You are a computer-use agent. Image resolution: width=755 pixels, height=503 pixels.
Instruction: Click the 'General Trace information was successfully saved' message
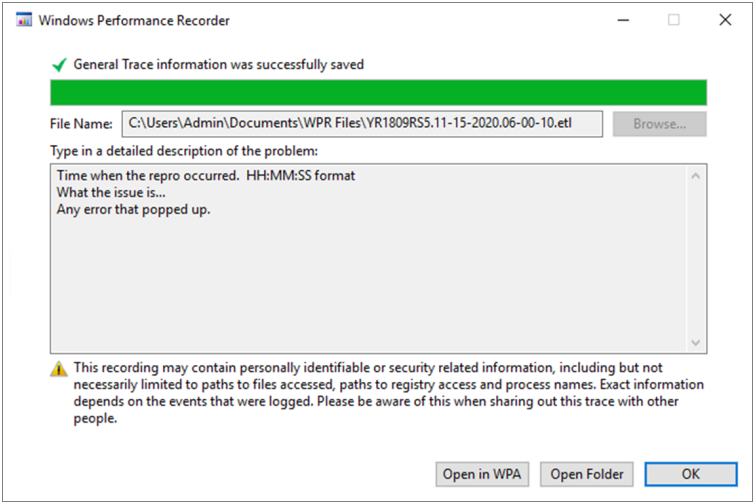tap(219, 64)
